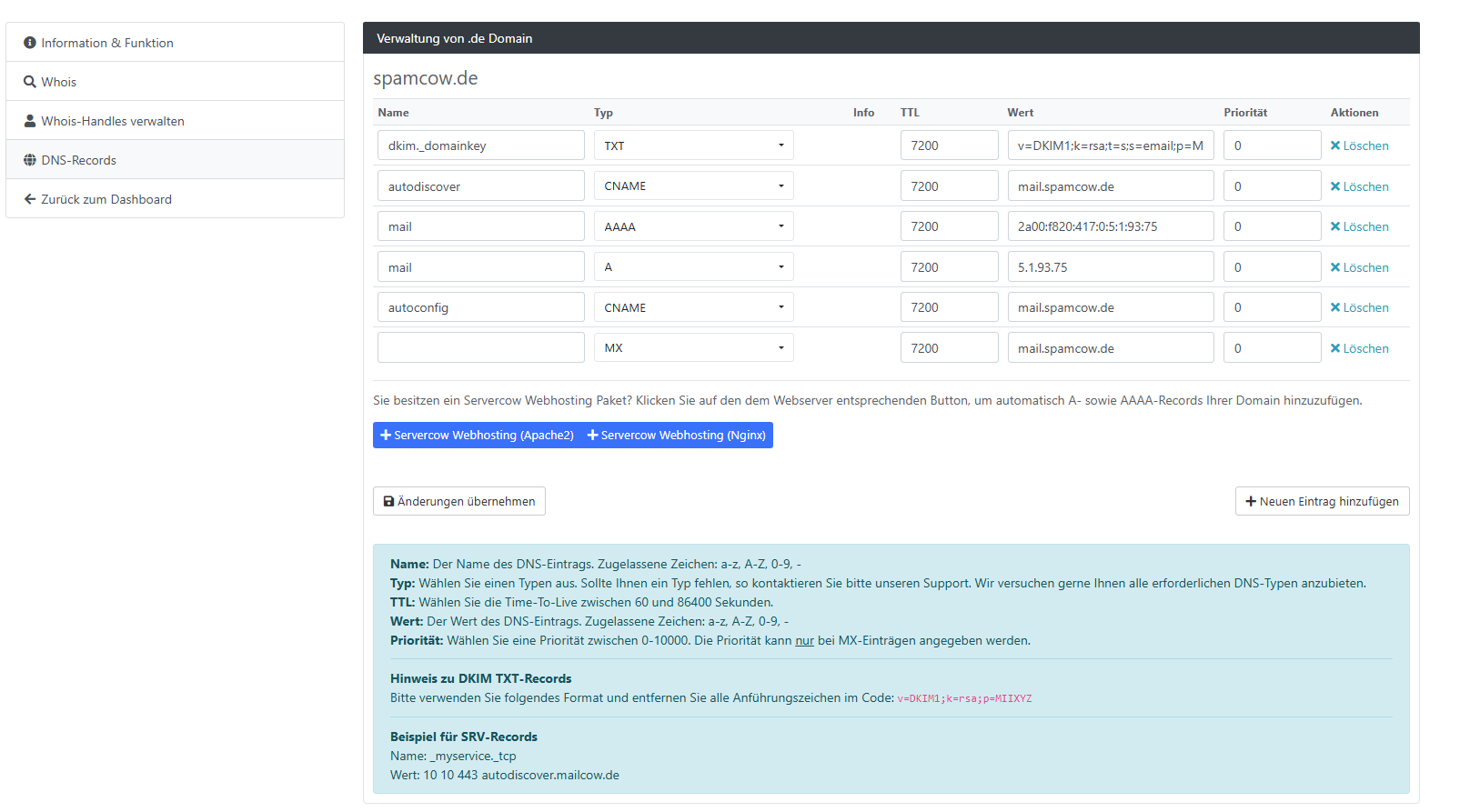1460x812 pixels.
Task: Delete the autoconfig CNAME record
Action: coord(1359,307)
